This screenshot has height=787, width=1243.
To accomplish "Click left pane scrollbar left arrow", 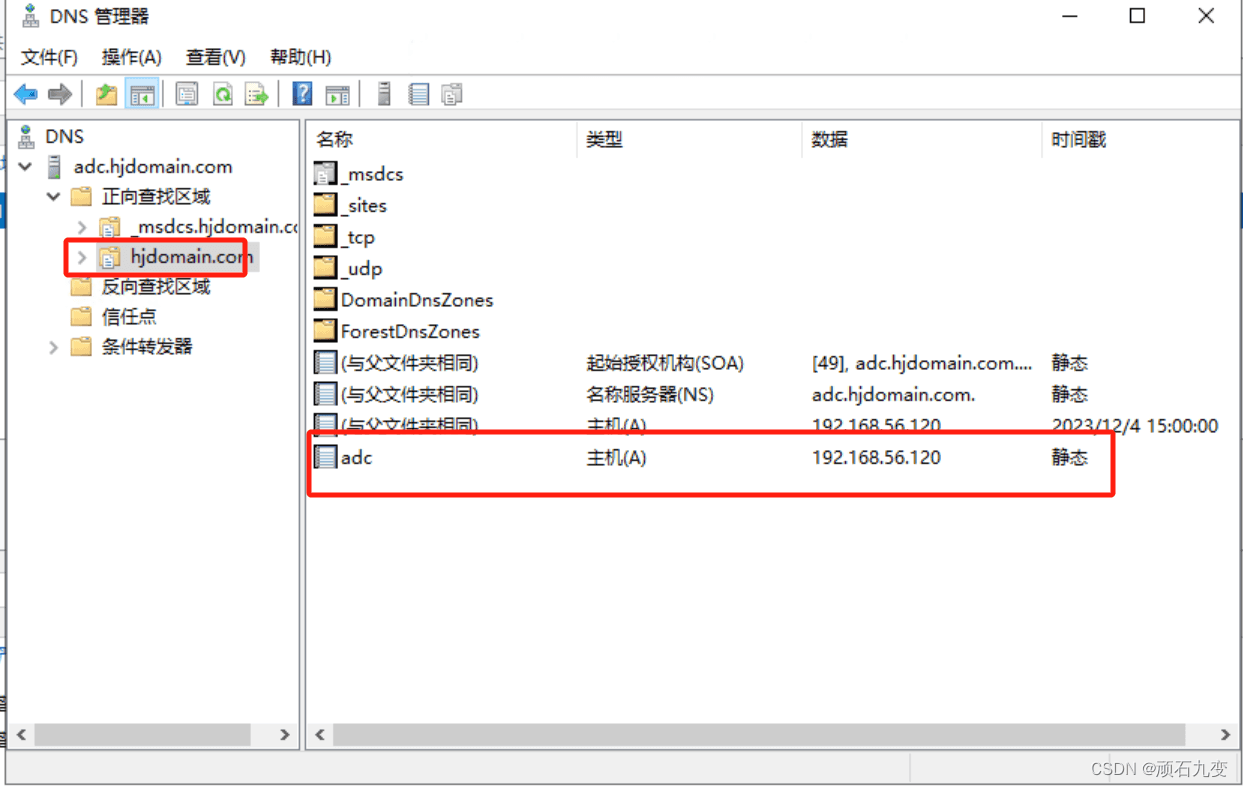I will point(21,734).
